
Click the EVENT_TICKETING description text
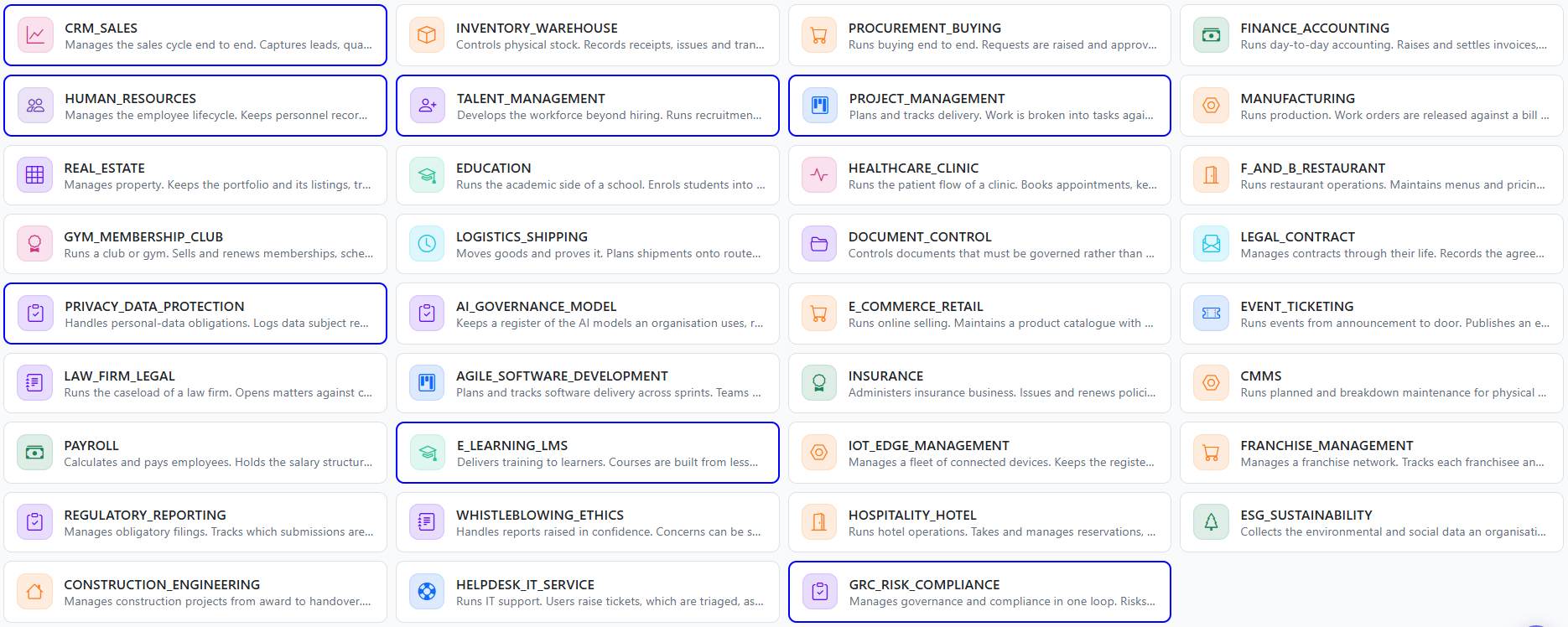[x=1395, y=323]
